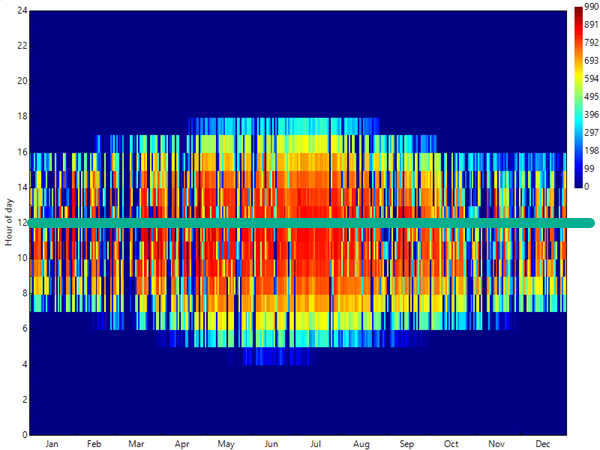Screen dimensions: 600x450
Task: Click the 990 value on color legend
Action: [x=591, y=8]
